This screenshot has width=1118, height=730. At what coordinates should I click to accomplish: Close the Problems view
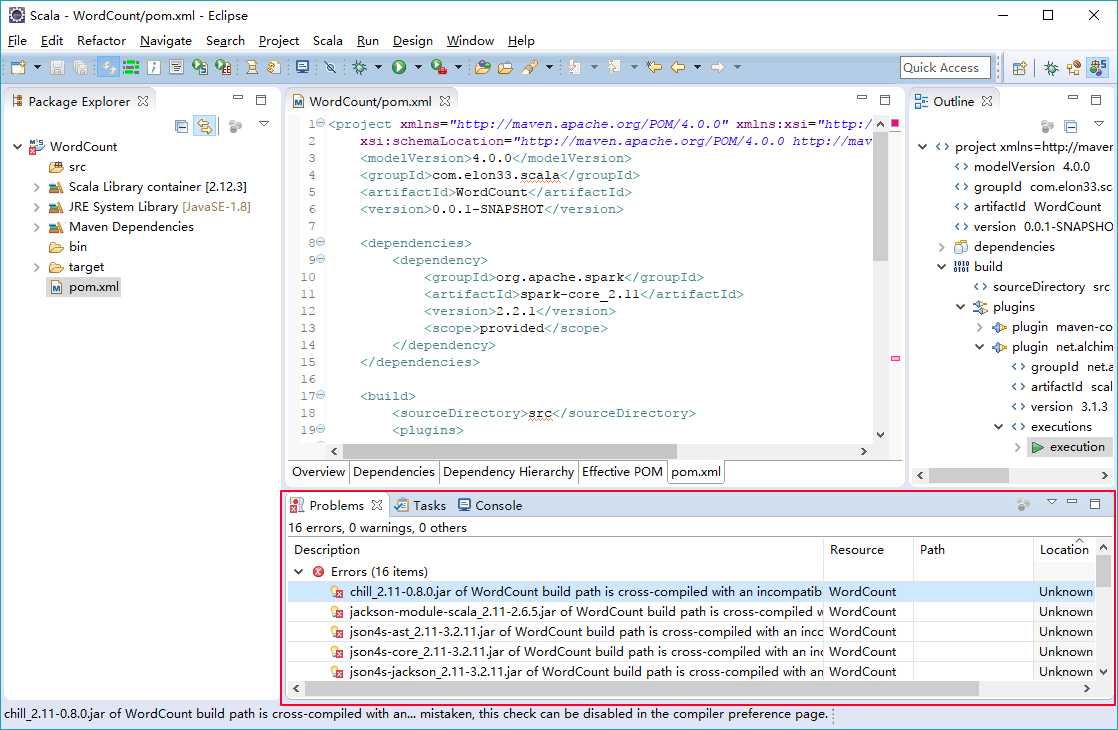[x=376, y=505]
